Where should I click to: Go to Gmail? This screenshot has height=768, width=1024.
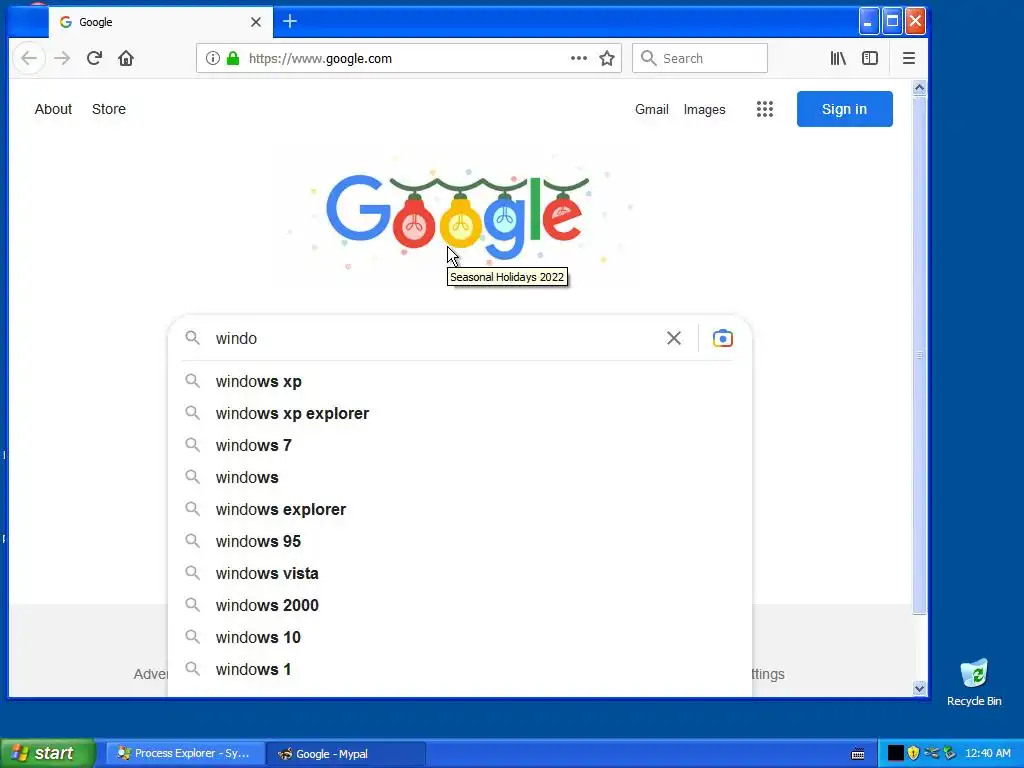click(651, 110)
